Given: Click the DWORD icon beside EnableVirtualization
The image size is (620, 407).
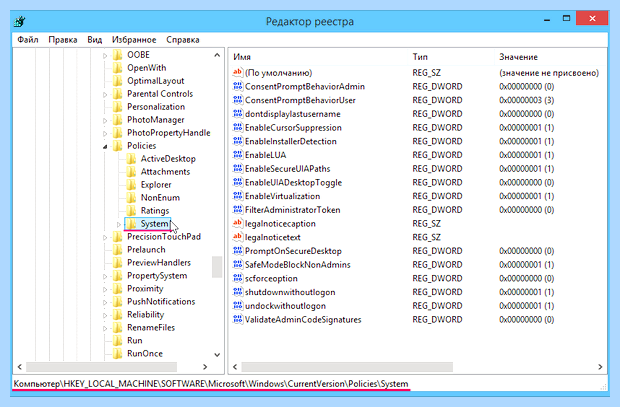Looking at the screenshot, I should (238, 196).
